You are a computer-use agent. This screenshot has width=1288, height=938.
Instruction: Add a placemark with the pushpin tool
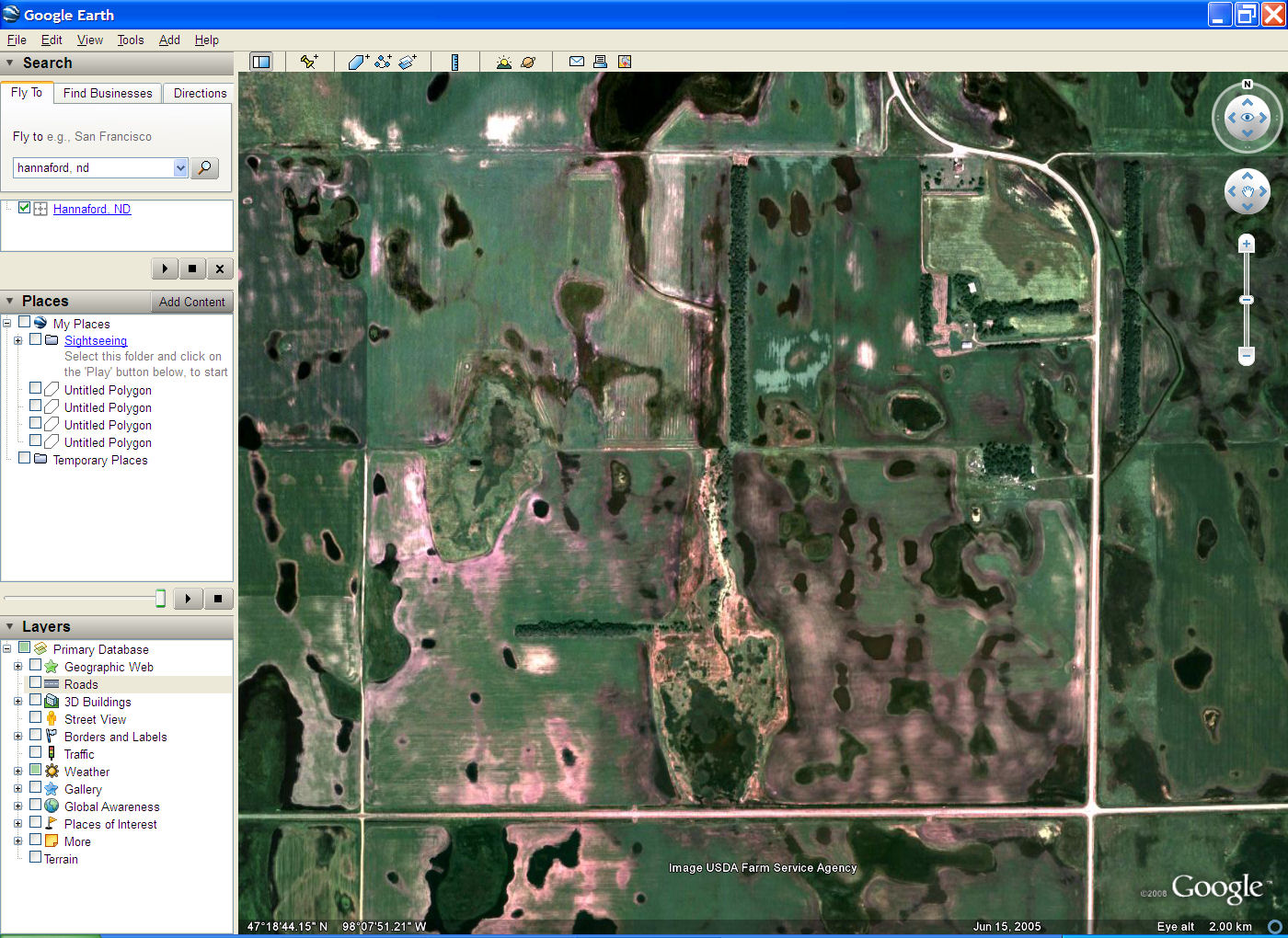(x=309, y=62)
